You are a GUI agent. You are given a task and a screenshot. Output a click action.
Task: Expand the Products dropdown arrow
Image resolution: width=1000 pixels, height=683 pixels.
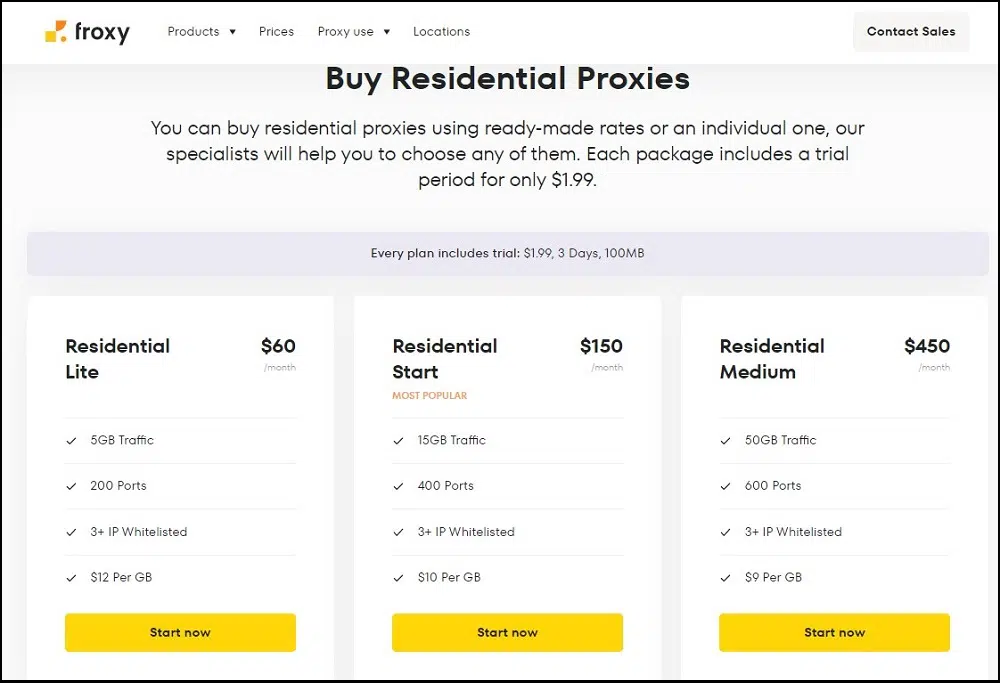(x=233, y=32)
